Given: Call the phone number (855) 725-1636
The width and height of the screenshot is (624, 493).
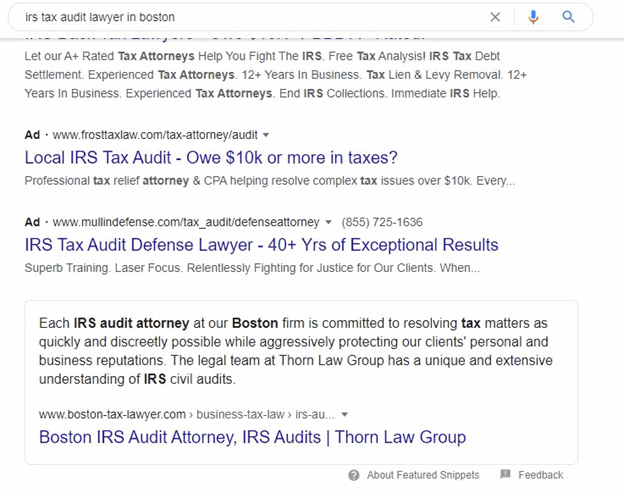Looking at the screenshot, I should (382, 222).
